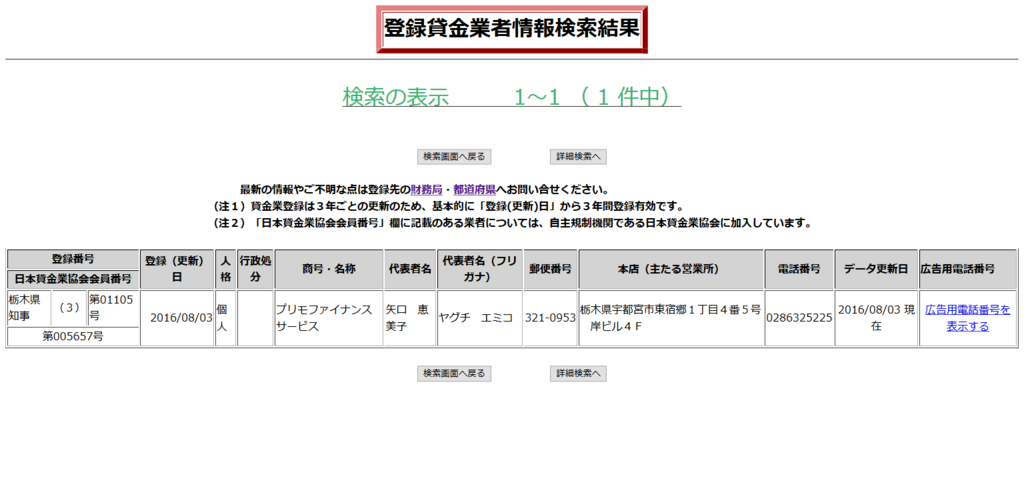The width and height of the screenshot is (1024, 485).
Task: Open the 財務局 link
Action: click(x=426, y=191)
